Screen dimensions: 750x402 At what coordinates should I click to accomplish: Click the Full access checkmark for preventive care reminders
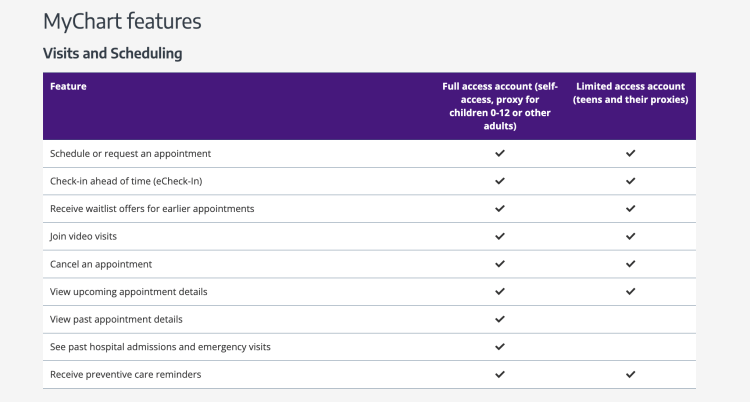point(500,374)
